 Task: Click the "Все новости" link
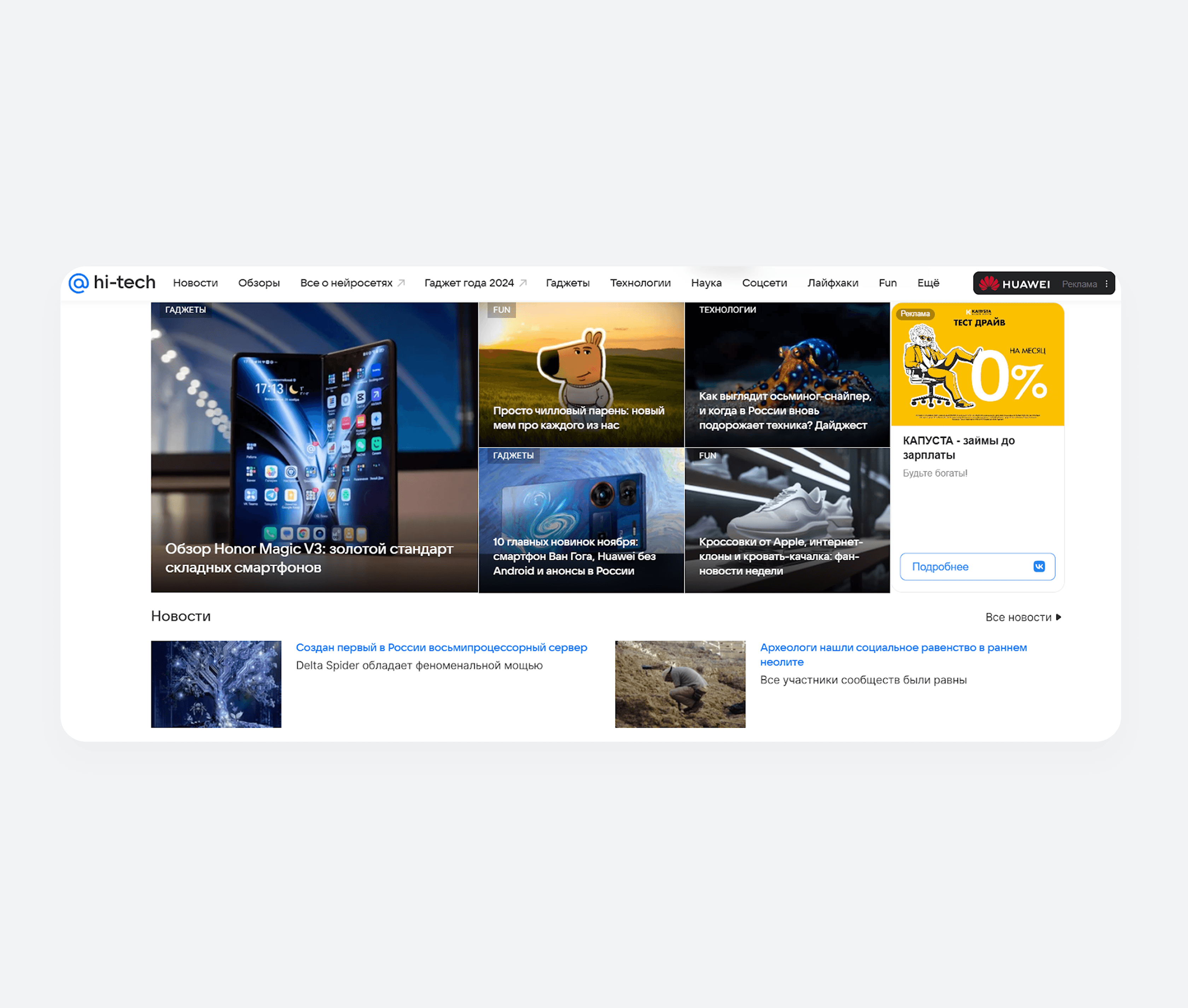click(x=1019, y=617)
